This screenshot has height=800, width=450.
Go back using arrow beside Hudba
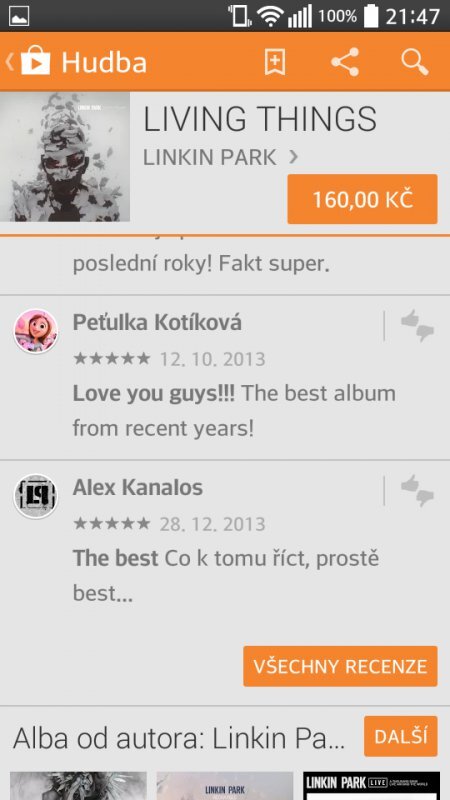coord(9,62)
